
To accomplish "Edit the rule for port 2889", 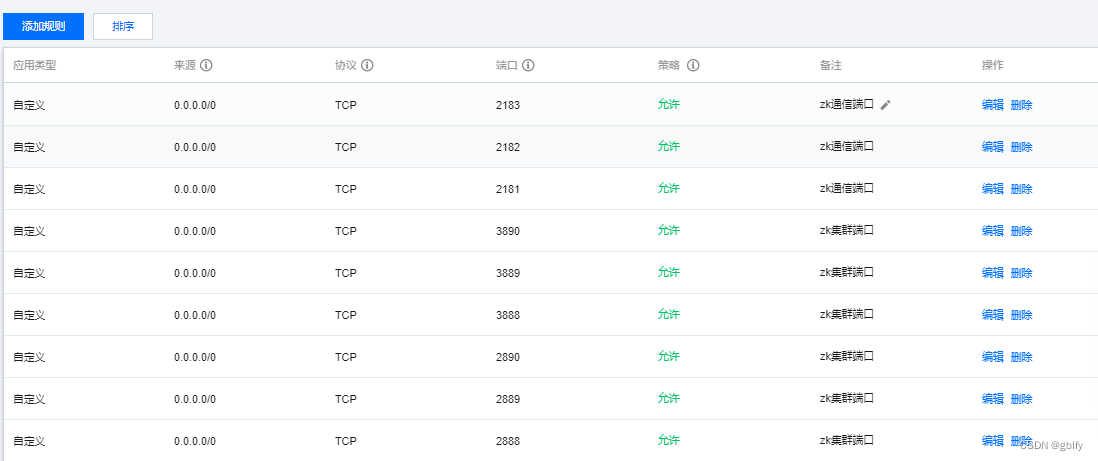I will 992,399.
